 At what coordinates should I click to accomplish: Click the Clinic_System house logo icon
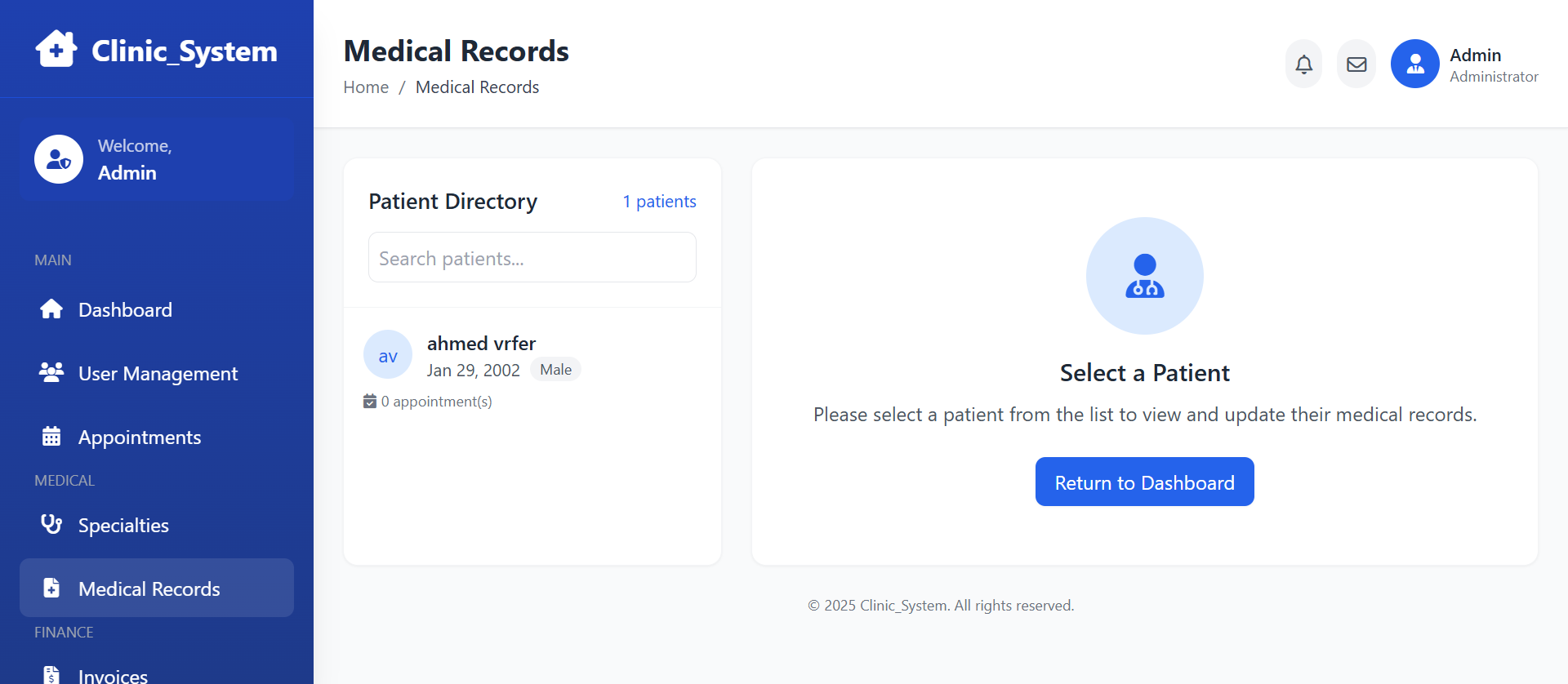pos(56,49)
